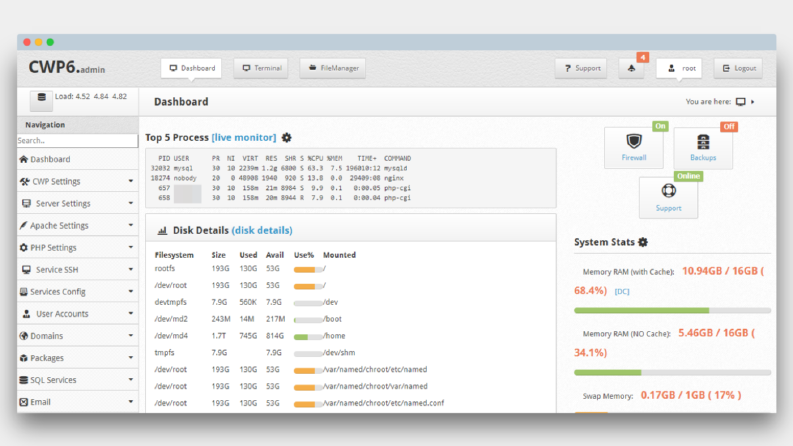Click the rootfs filesystem entry

point(165,269)
